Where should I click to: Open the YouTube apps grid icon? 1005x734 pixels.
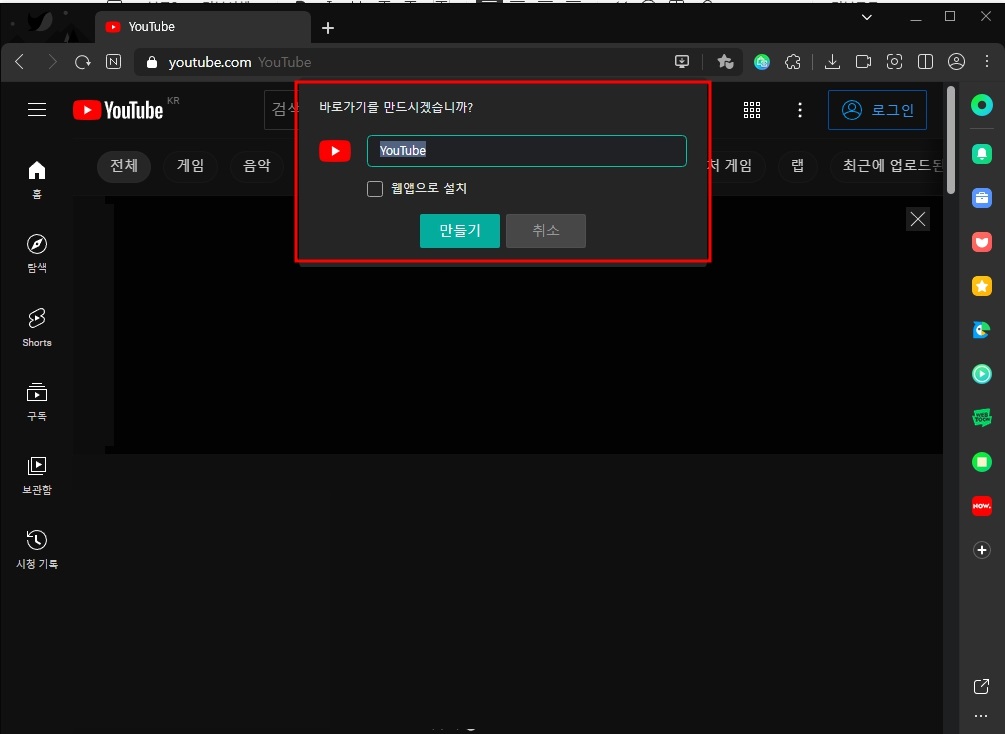pos(752,110)
